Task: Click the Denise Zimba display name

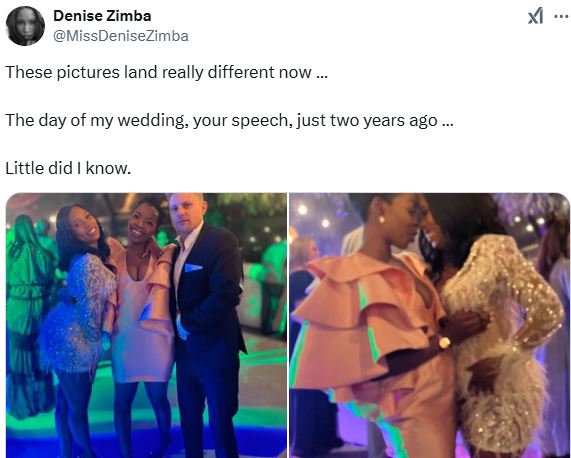Action: tap(102, 16)
